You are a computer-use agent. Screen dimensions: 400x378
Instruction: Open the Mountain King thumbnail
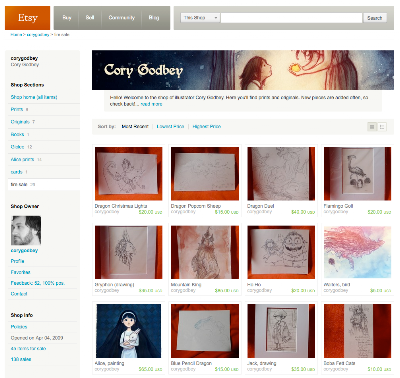[x=205, y=252]
